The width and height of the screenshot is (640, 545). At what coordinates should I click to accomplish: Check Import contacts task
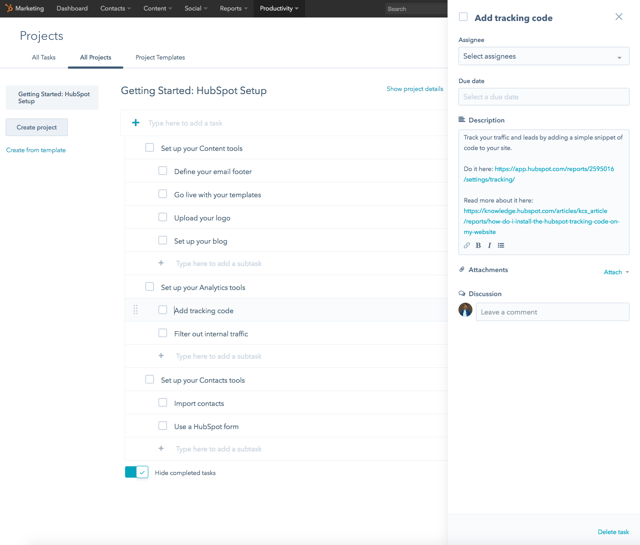click(x=163, y=403)
